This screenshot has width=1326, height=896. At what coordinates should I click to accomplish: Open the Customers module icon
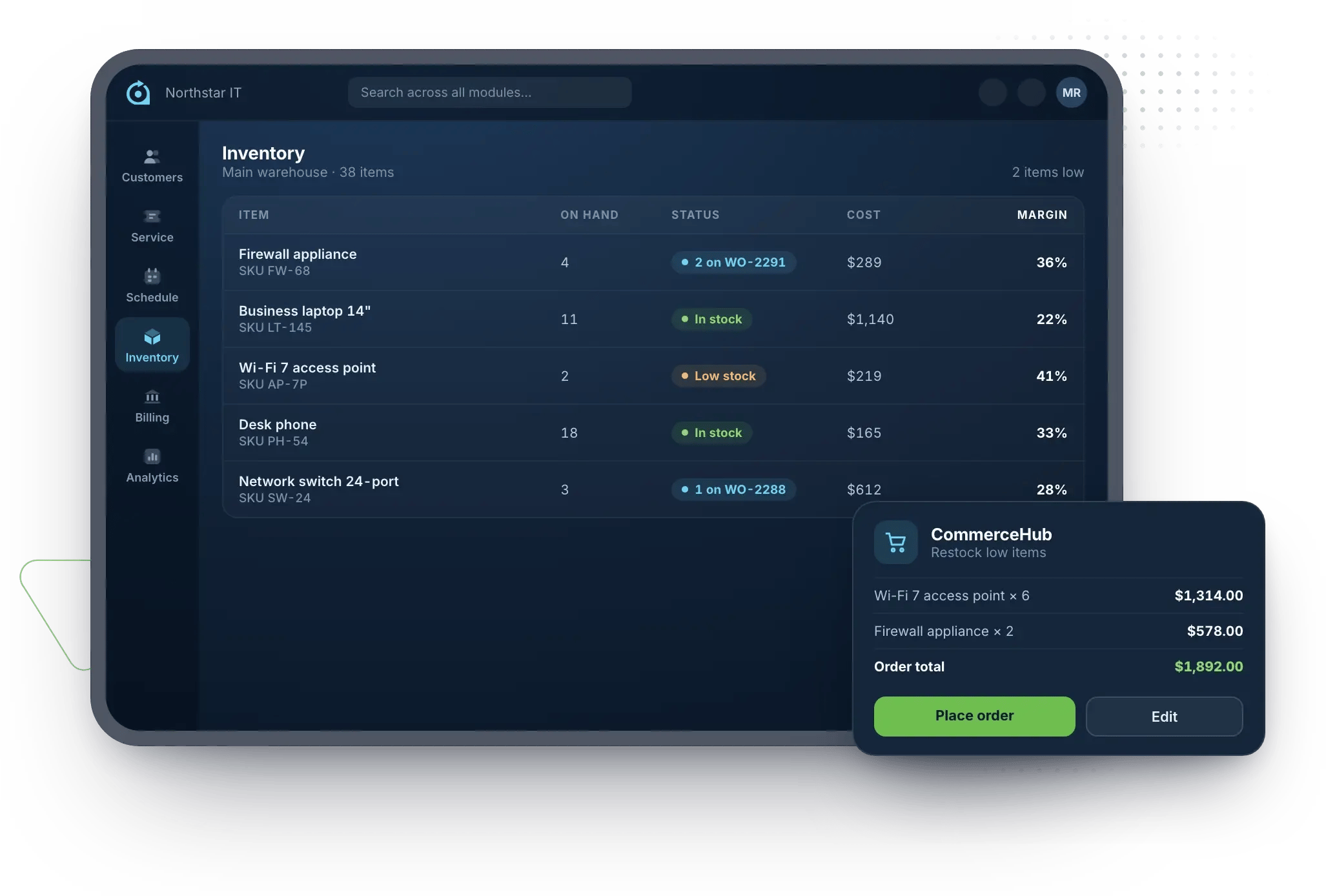(152, 156)
